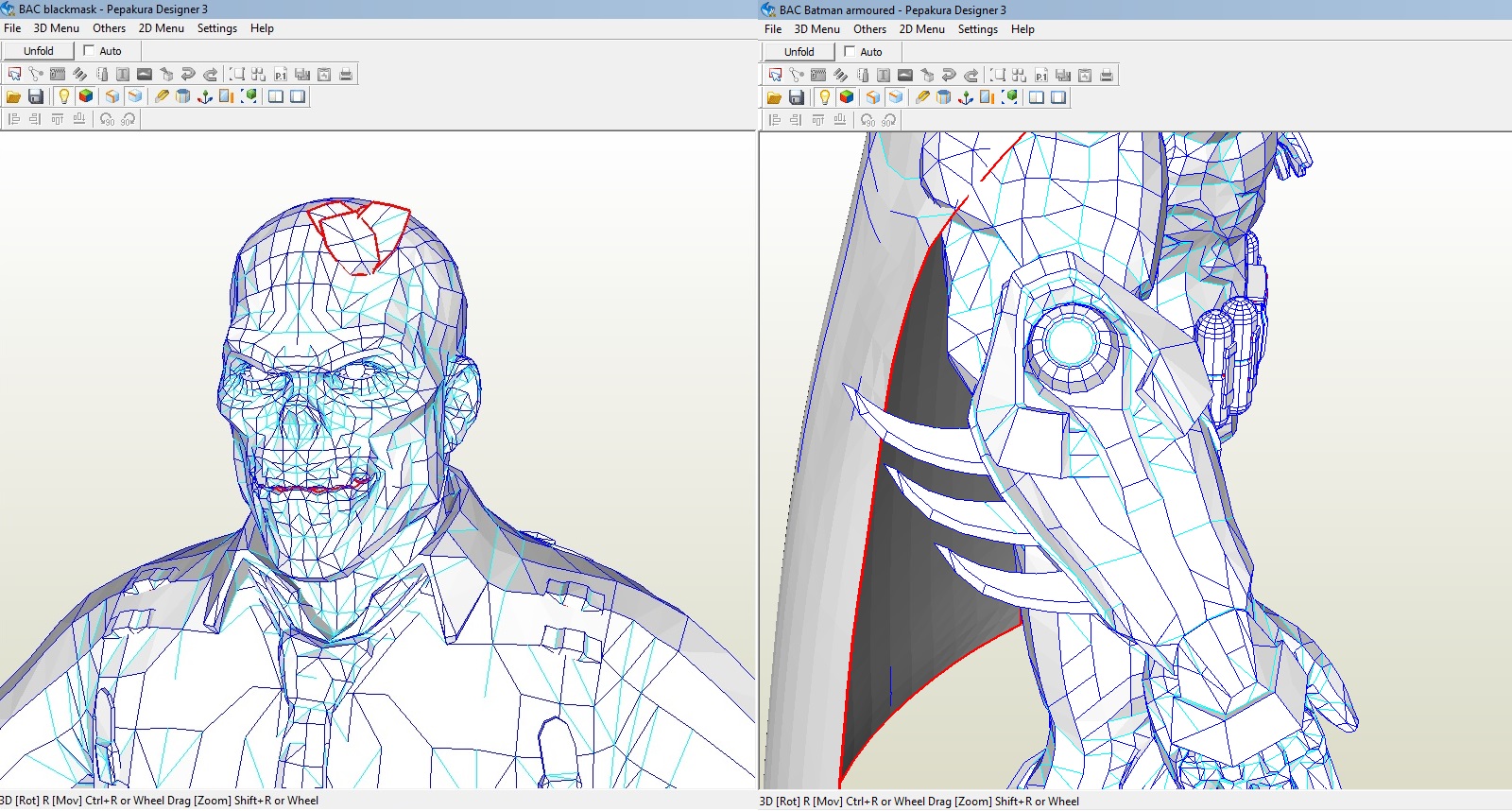The height and width of the screenshot is (811, 1512).
Task: Click the blue cylinder icon in Batman armoured window
Action: click(x=944, y=97)
